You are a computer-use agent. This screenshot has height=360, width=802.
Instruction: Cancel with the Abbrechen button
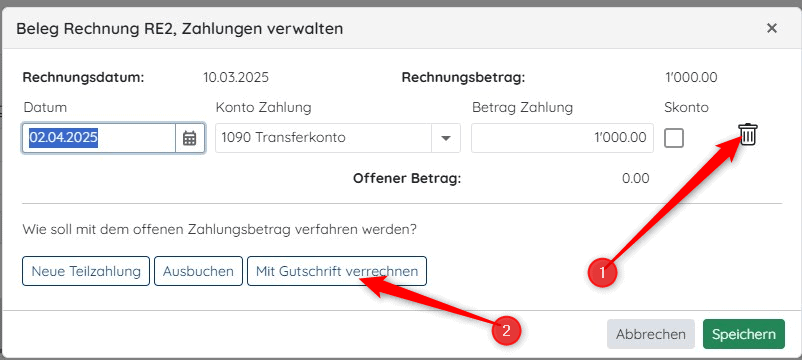tap(651, 334)
